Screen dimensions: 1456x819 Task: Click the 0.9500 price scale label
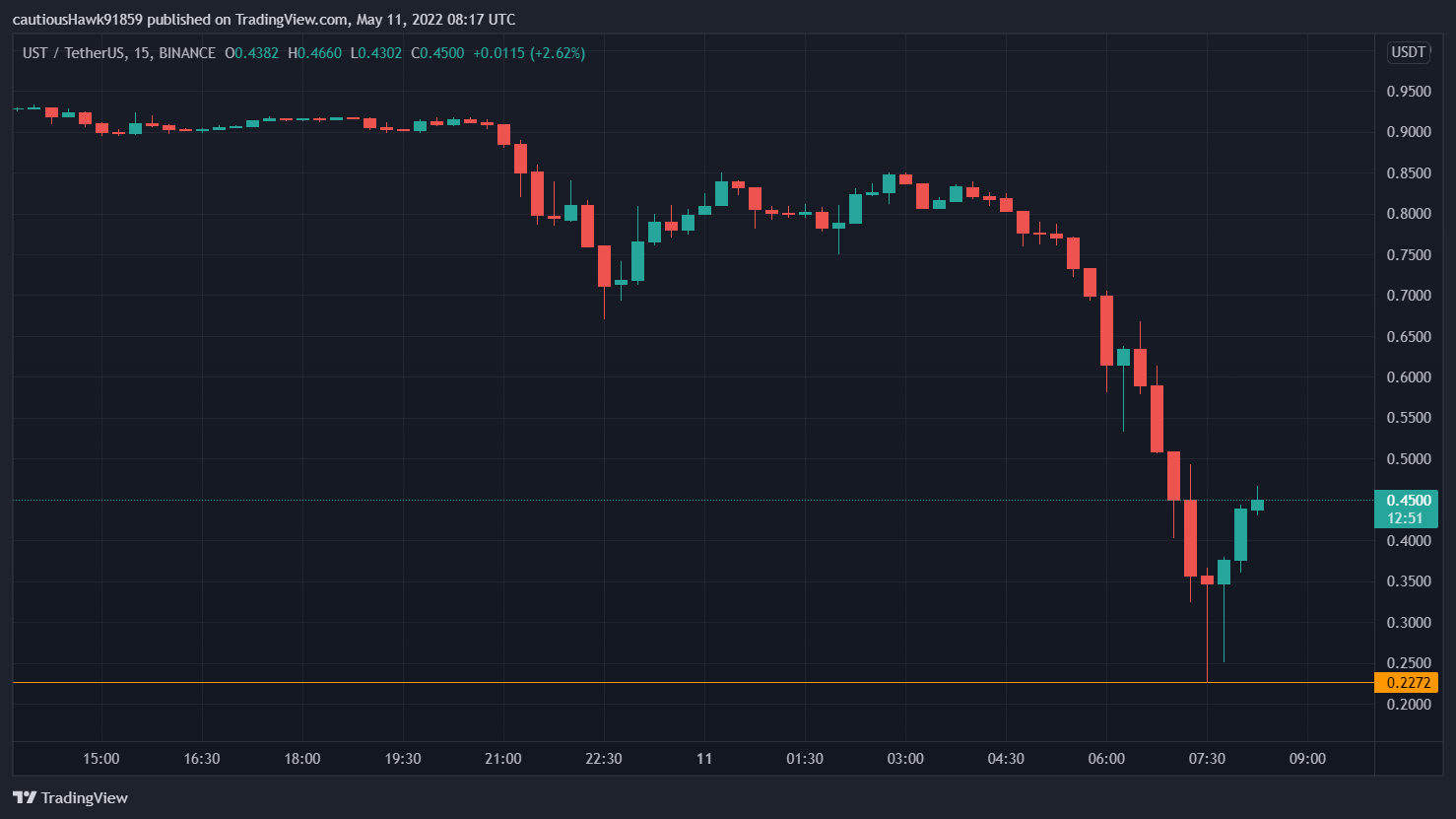coord(1408,91)
